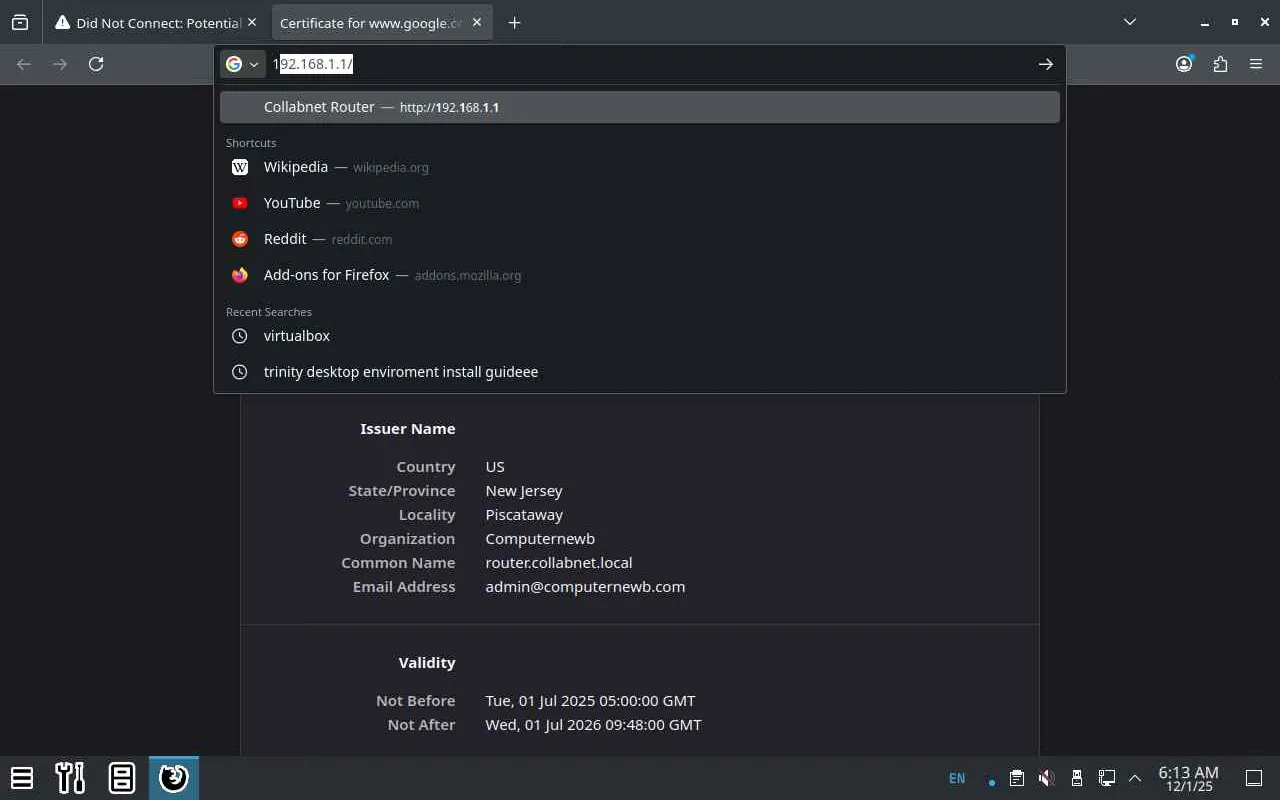Go forward one page
This screenshot has width=1280, height=800.
60,64
